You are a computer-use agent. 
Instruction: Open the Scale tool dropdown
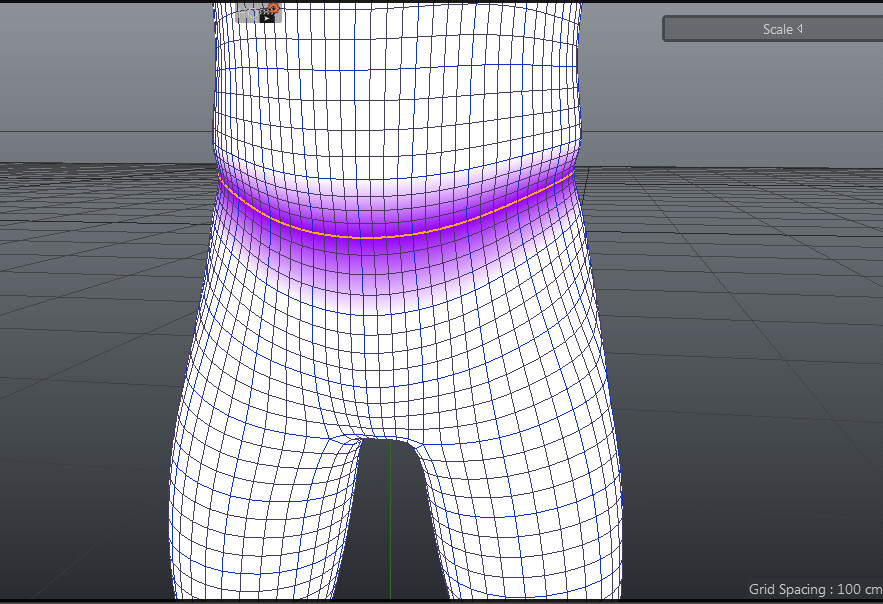[x=773, y=29]
